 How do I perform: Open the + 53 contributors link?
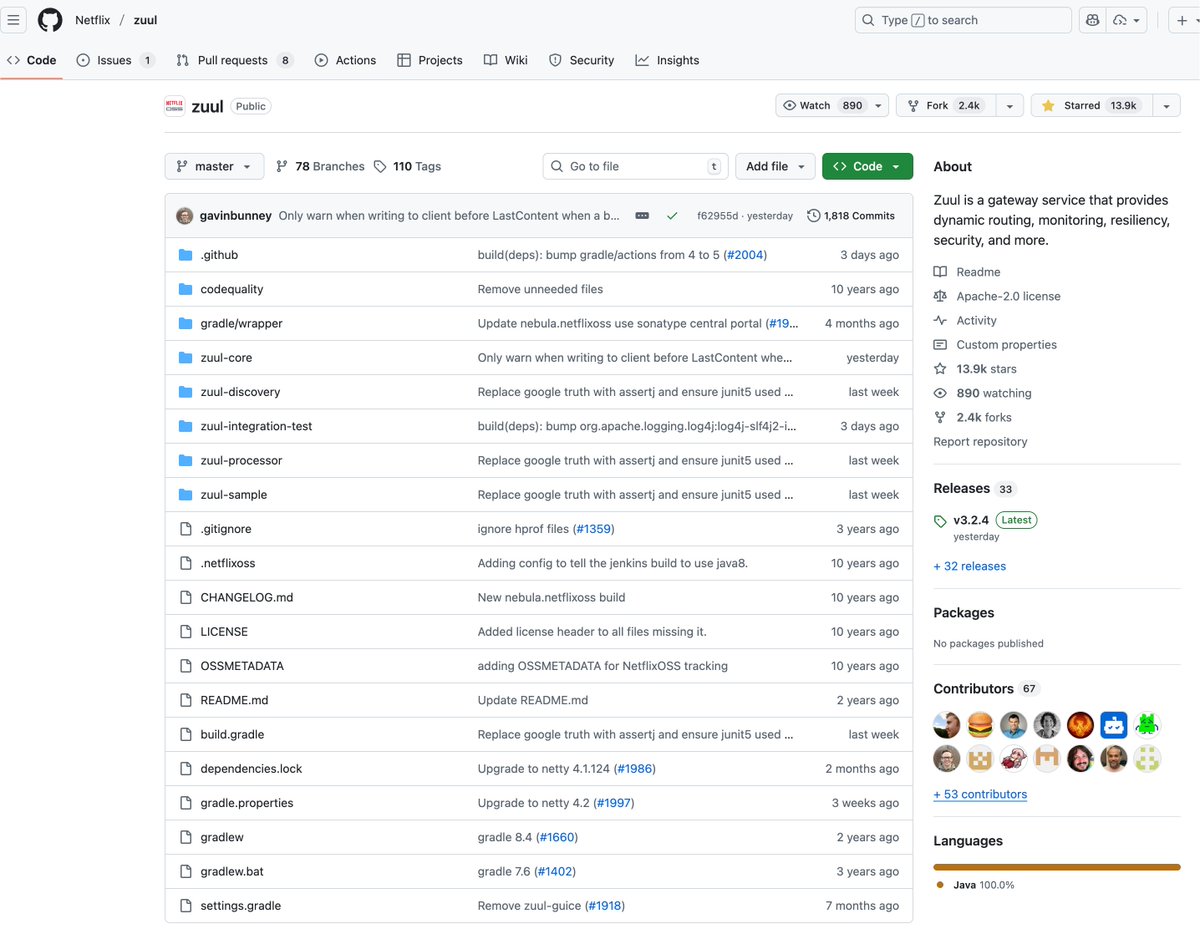[980, 794]
